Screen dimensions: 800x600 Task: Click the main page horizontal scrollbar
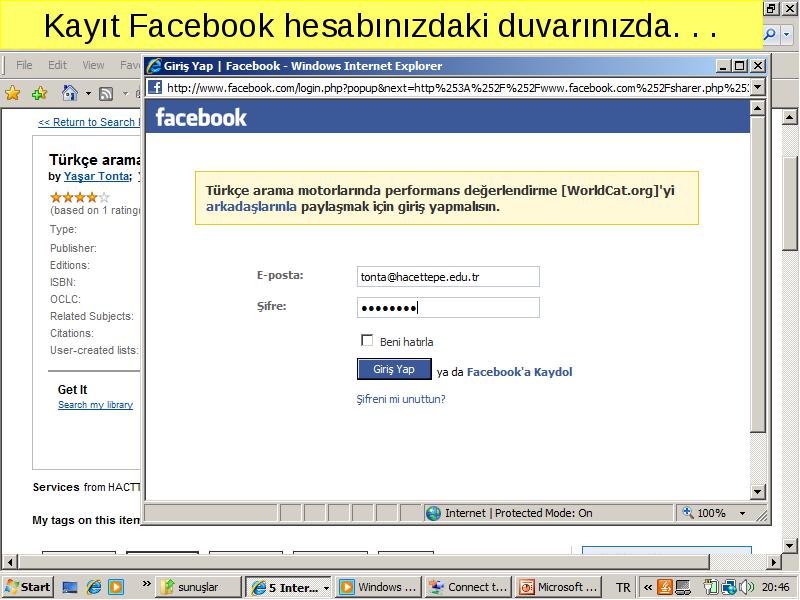[x=363, y=562]
